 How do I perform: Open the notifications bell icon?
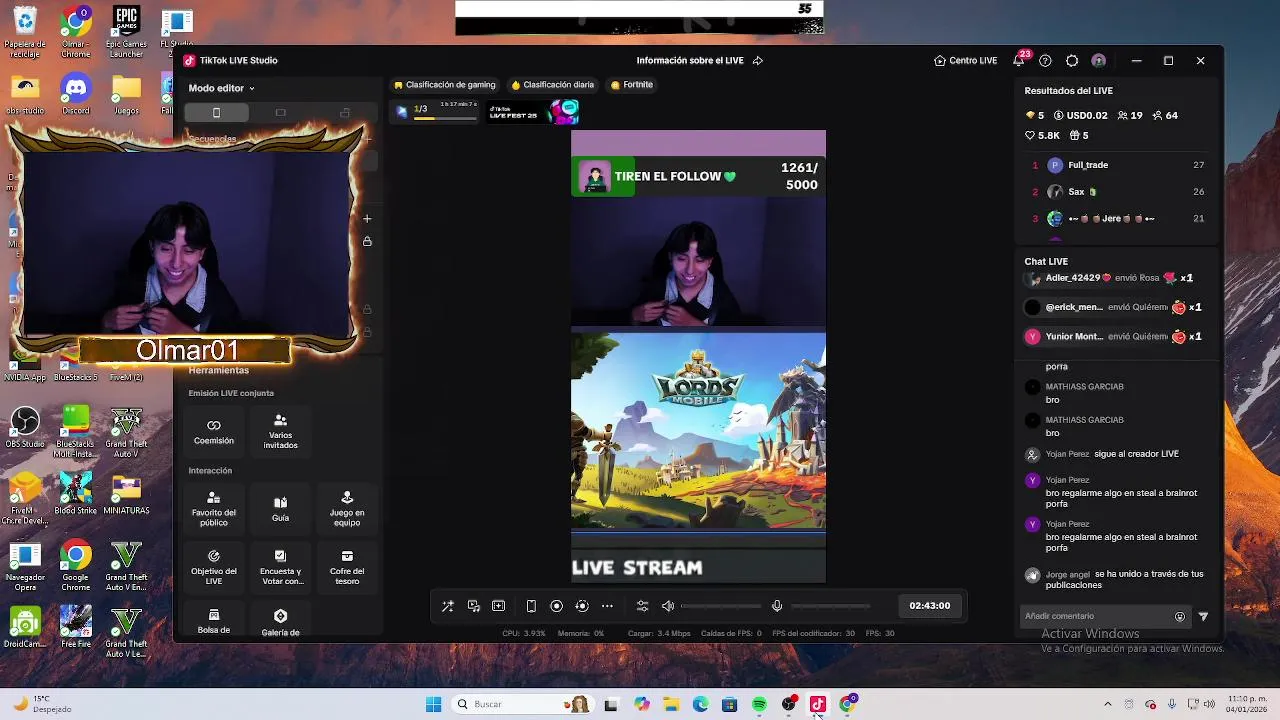tap(1019, 61)
